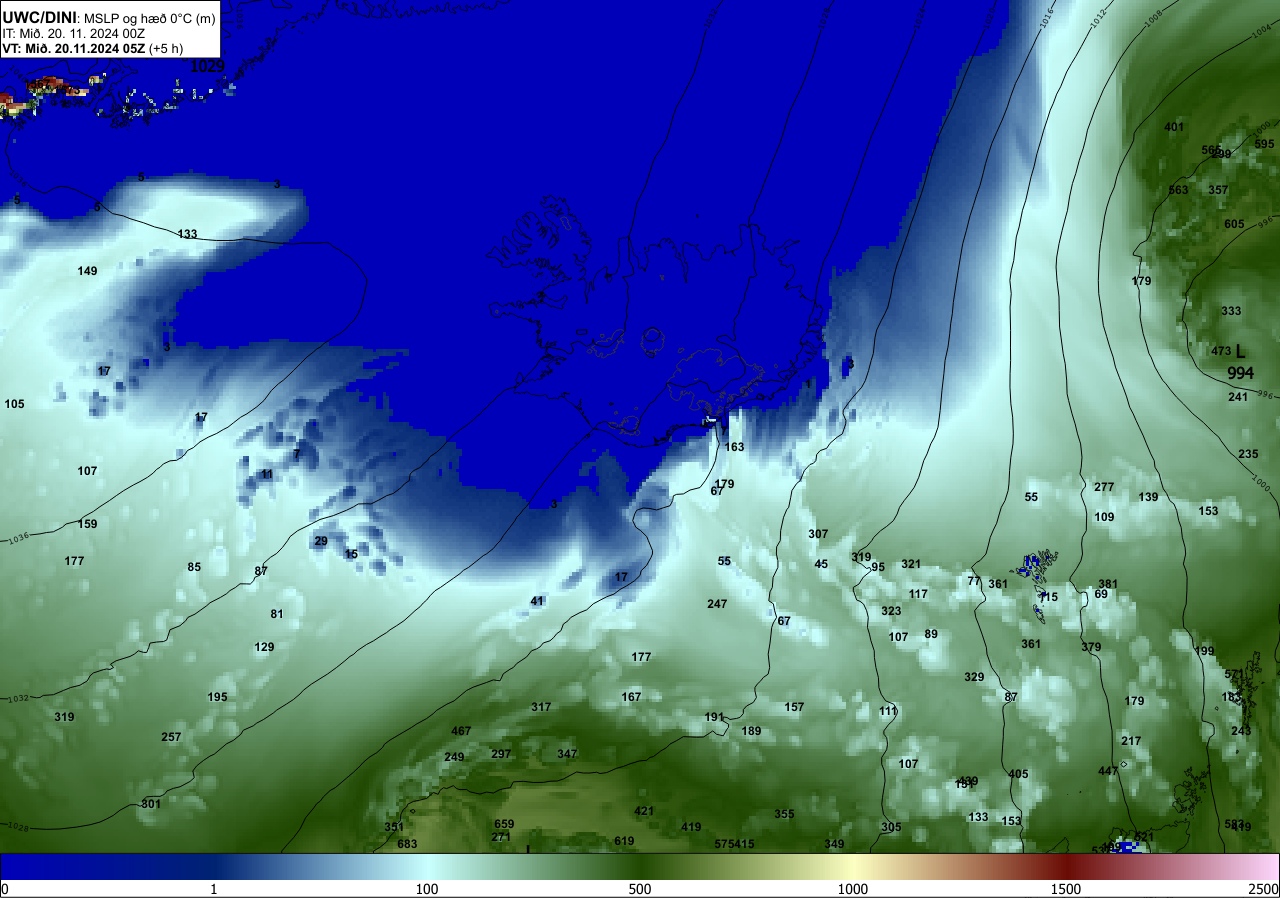Click the 1012 isobar label
The height and width of the screenshot is (898, 1280).
pos(1098,16)
